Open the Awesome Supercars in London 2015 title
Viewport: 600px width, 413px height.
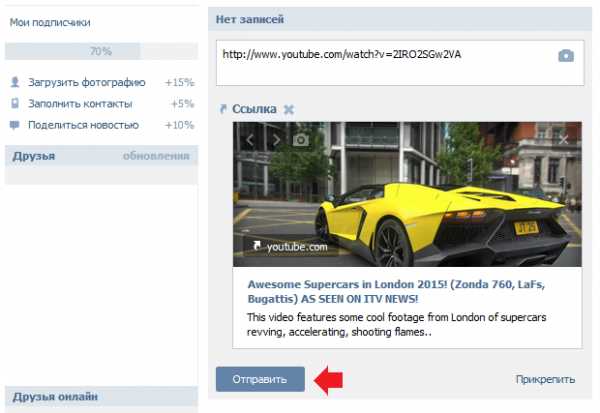point(396,291)
